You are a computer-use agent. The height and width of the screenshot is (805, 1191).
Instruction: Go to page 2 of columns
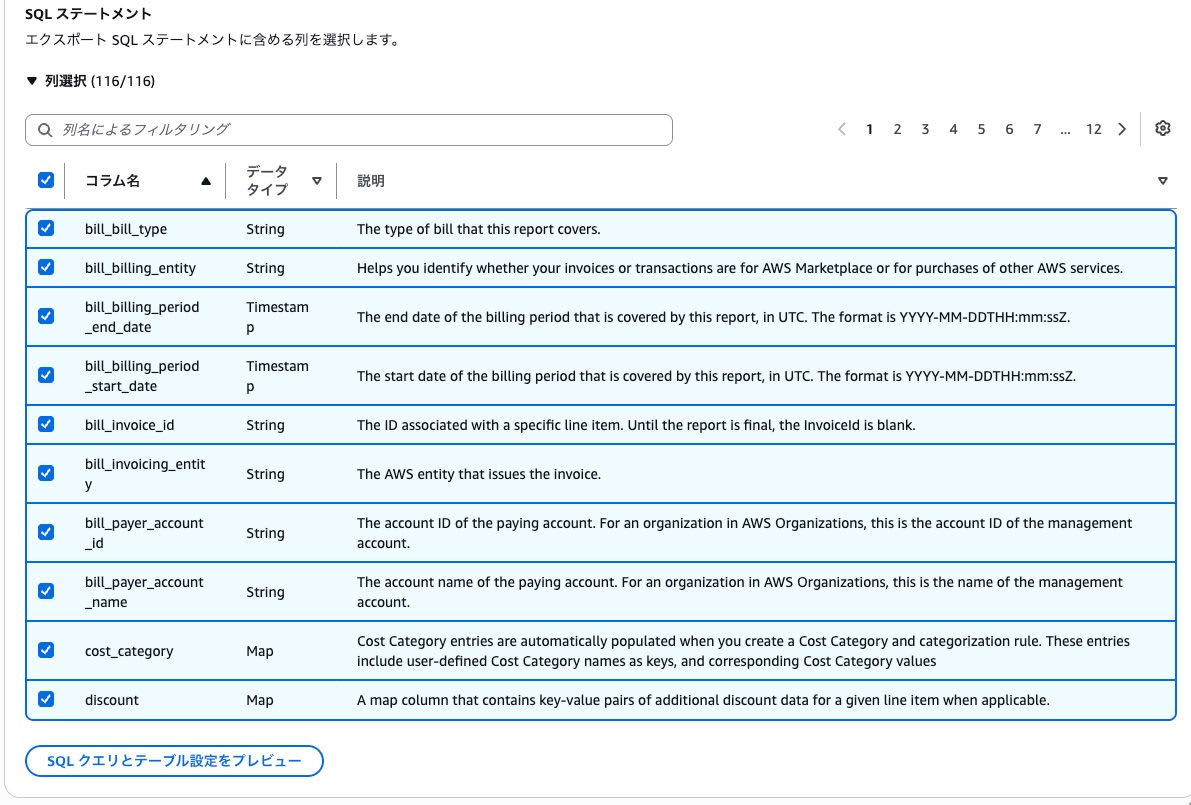point(897,129)
